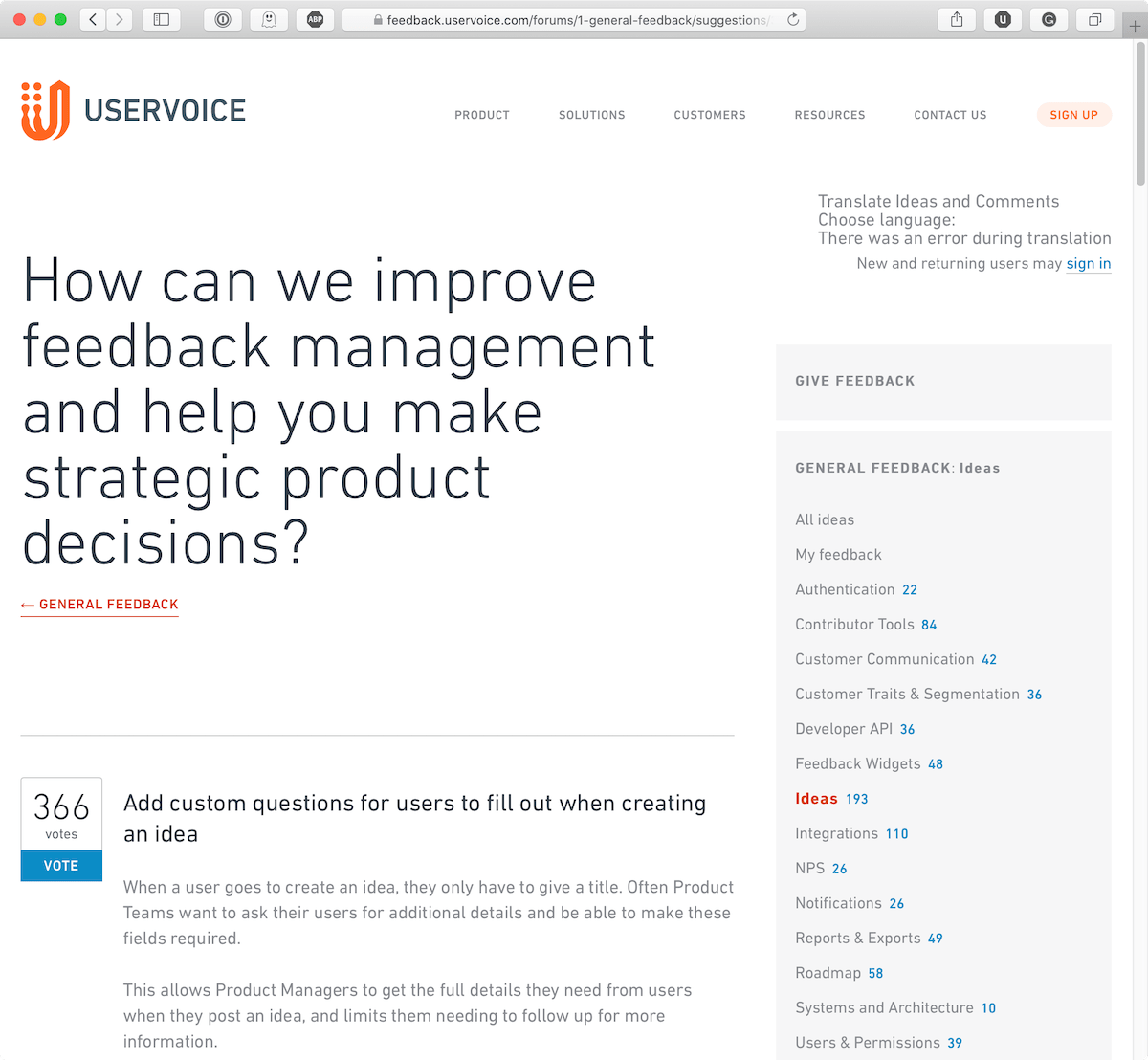
Task: Open the Notifications category
Action: (x=838, y=903)
